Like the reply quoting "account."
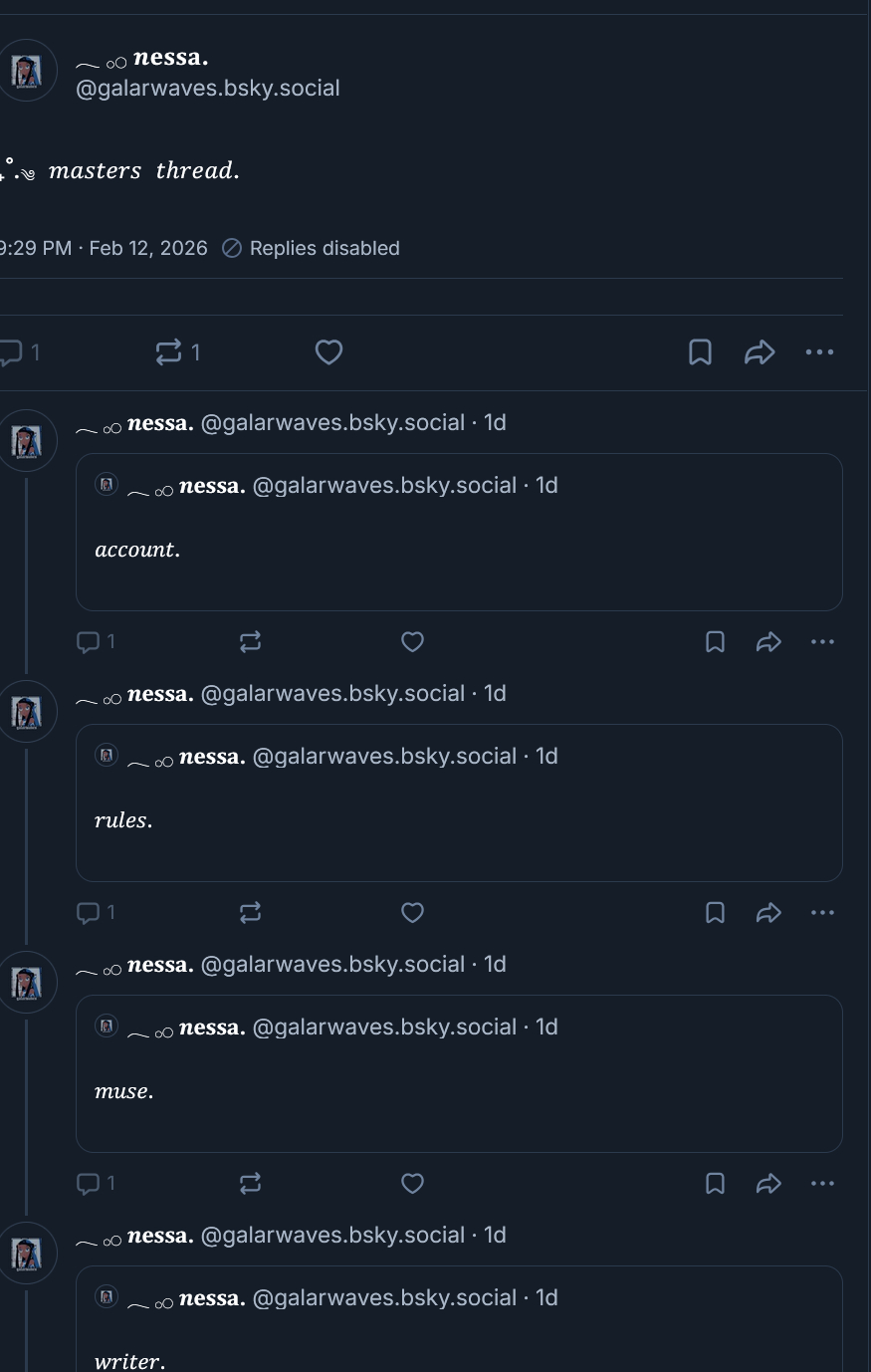Viewport: 871px width, 1372px height. [x=412, y=642]
